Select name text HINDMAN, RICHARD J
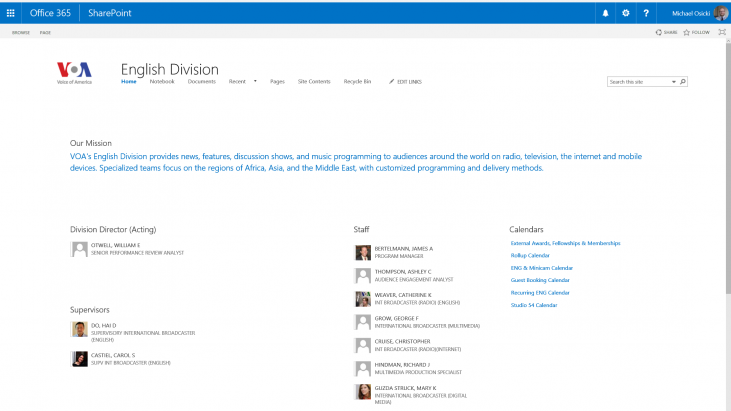The image size is (731, 411). (402, 365)
